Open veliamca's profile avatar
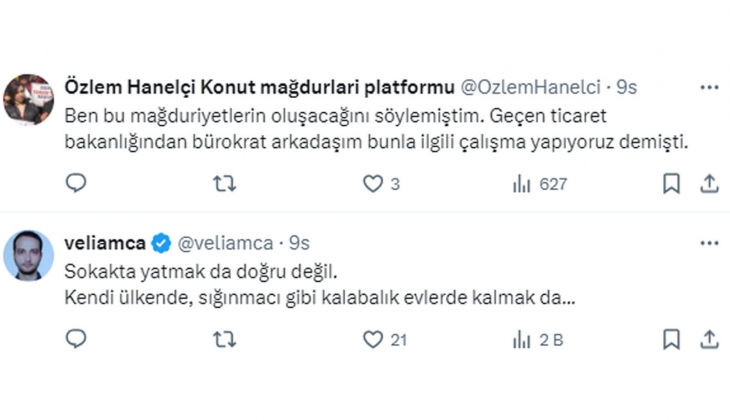Screen dimensions: 730x420 point(28,255)
